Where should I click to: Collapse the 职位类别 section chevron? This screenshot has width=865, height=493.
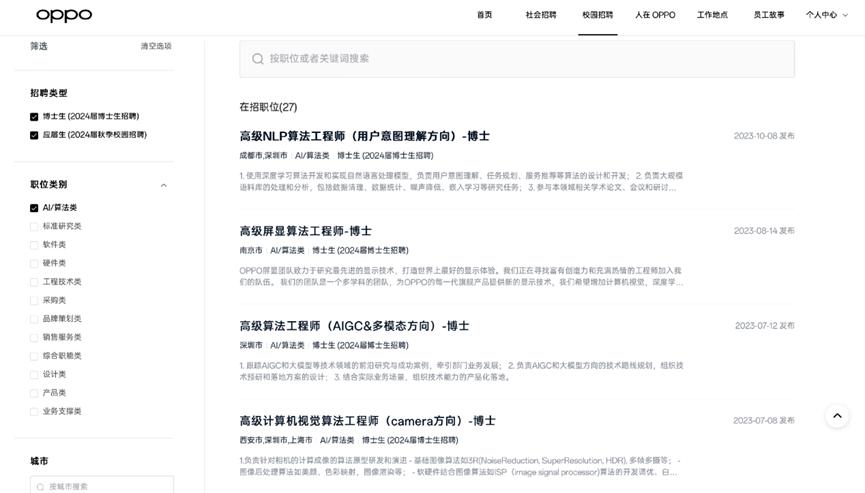coord(164,185)
